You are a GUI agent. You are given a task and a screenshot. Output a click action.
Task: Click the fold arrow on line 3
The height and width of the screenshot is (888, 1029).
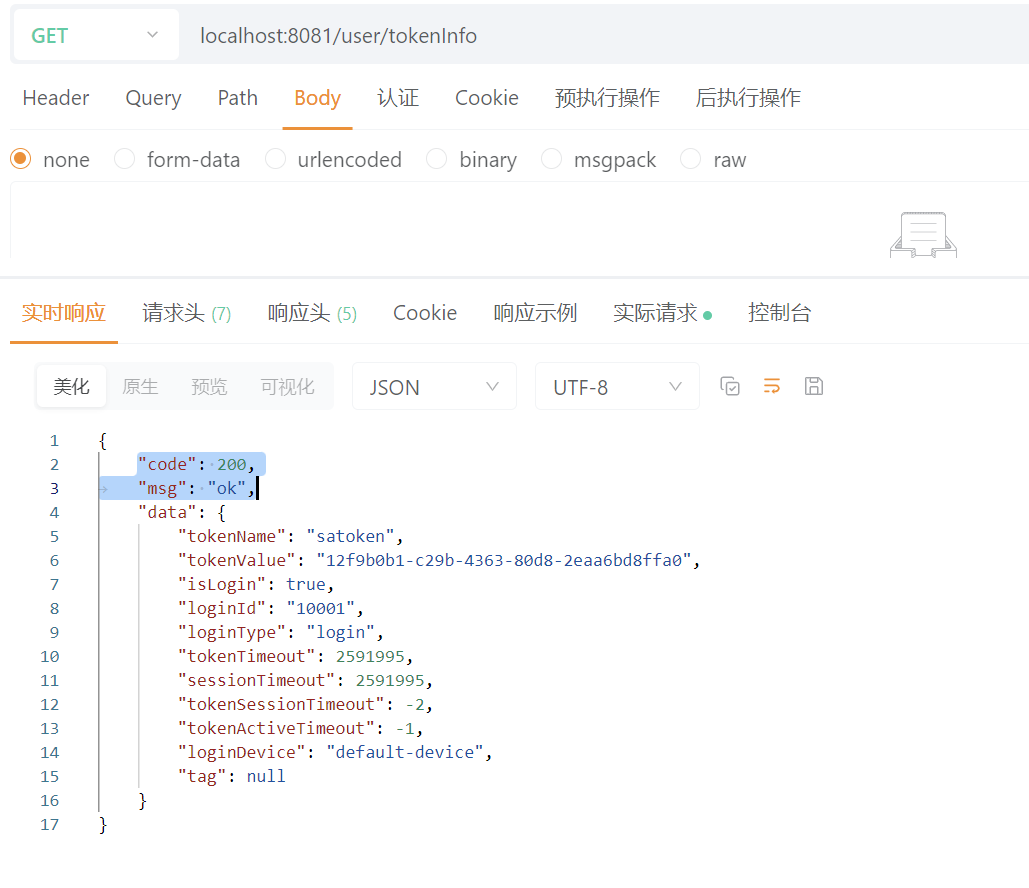(103, 489)
